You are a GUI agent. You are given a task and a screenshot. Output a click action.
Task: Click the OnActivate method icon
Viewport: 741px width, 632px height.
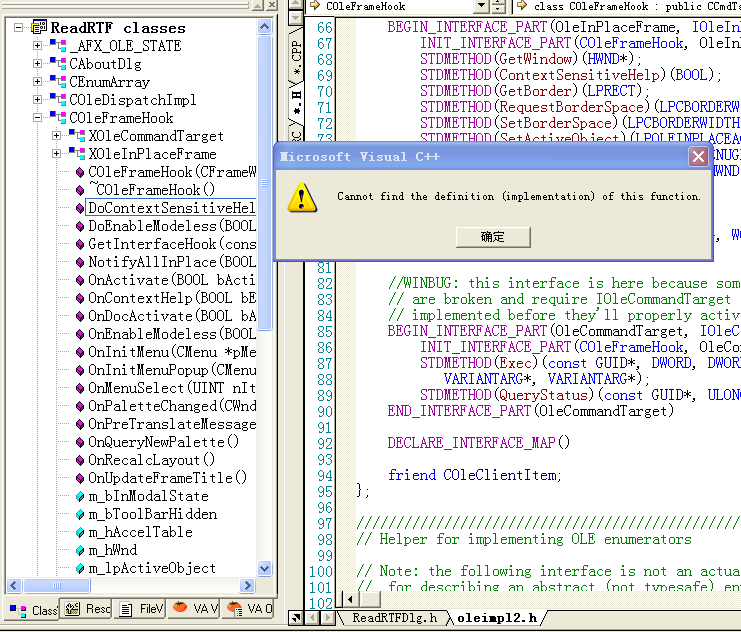(80, 280)
